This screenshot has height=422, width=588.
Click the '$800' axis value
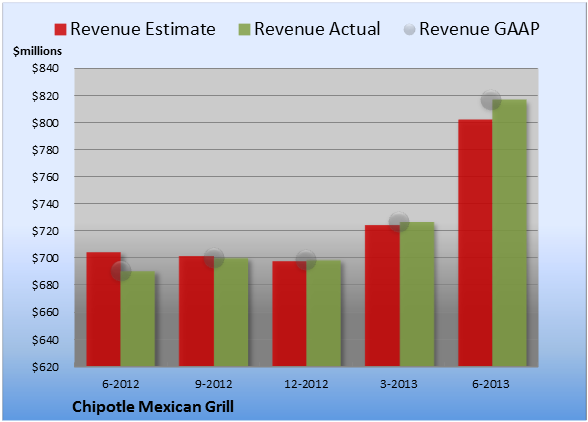pyautogui.click(x=45, y=123)
